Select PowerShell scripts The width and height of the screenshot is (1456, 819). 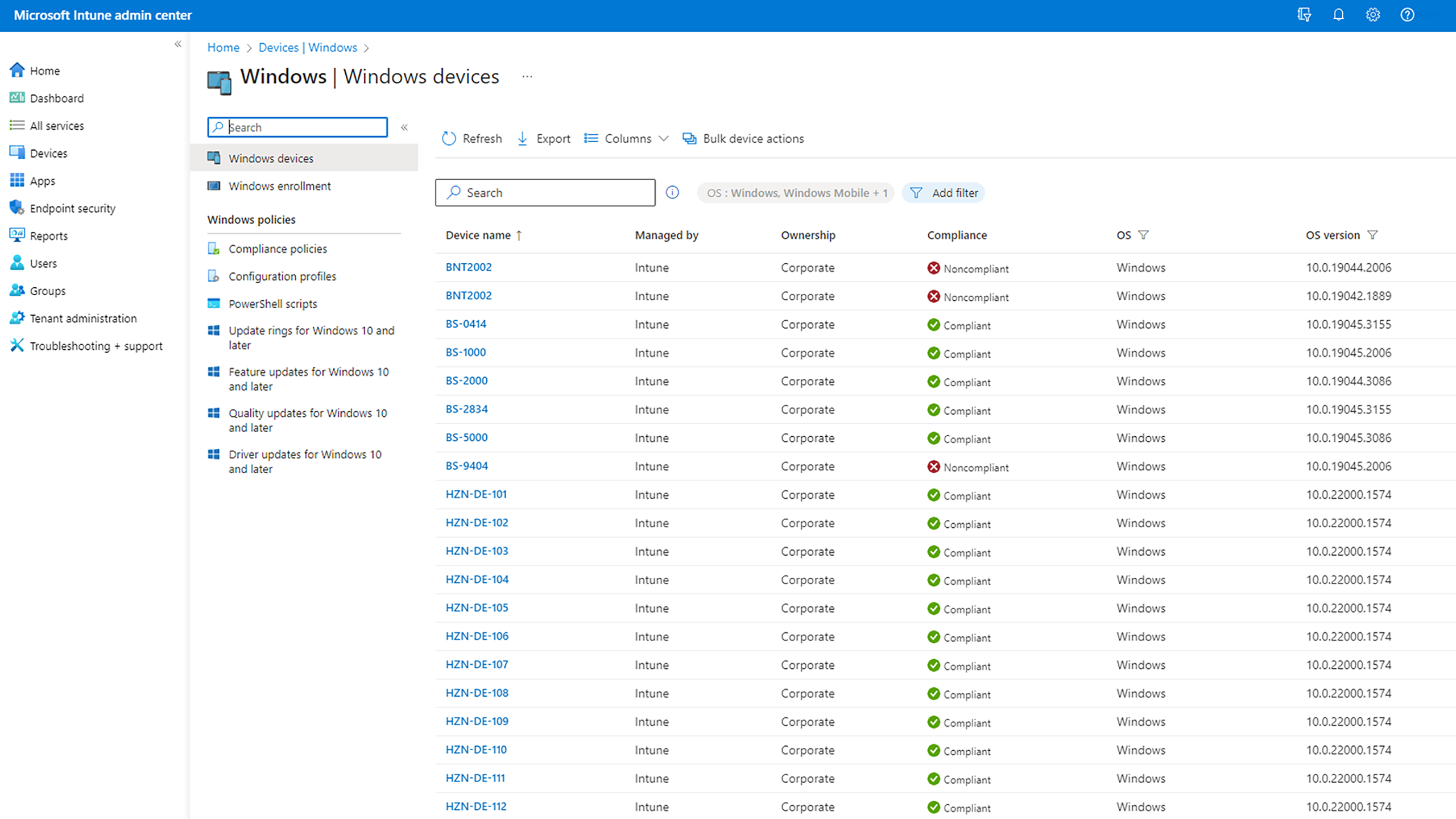tap(272, 304)
